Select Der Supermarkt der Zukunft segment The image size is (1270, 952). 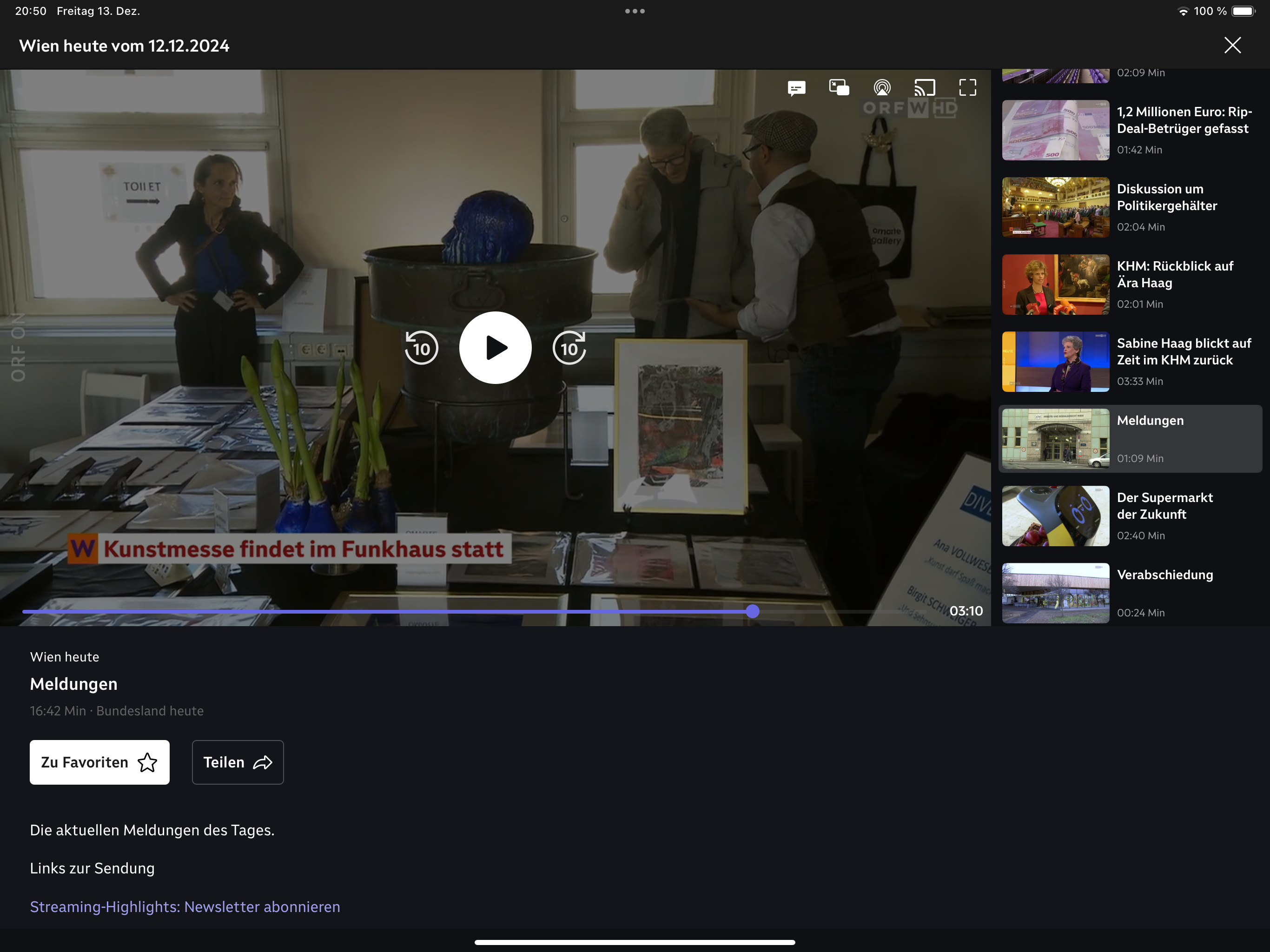[1129, 516]
